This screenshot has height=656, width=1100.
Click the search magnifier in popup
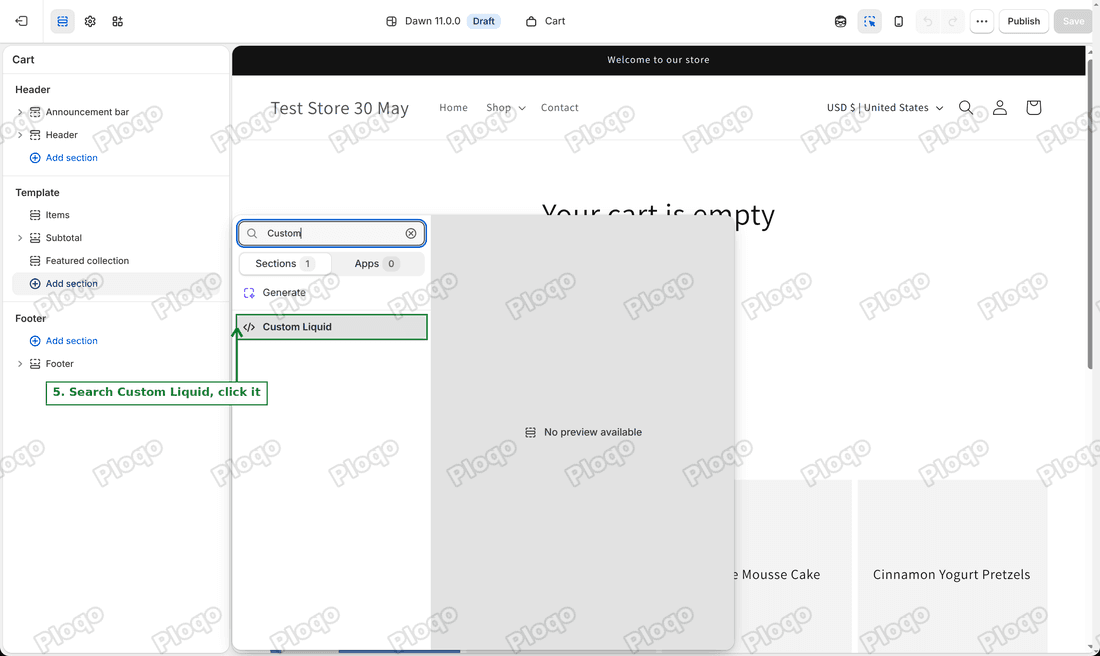[252, 233]
